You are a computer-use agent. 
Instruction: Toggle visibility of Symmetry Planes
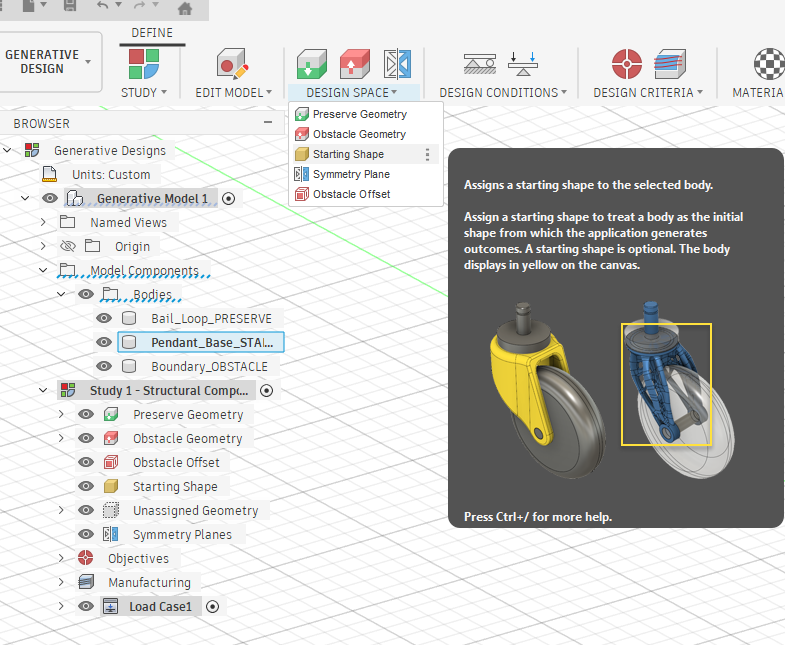tap(86, 534)
